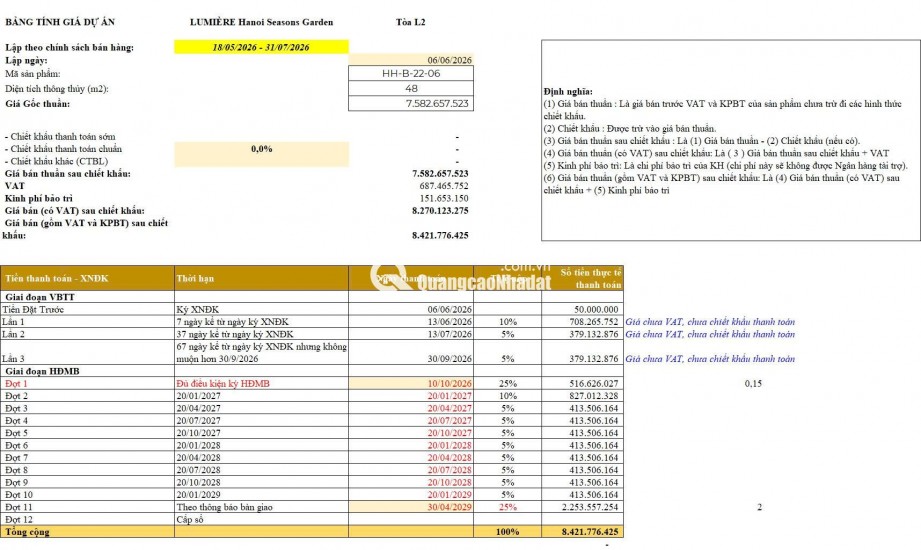
Task: Select the Giai đoạn HĐMB section row
Action: click(311, 371)
